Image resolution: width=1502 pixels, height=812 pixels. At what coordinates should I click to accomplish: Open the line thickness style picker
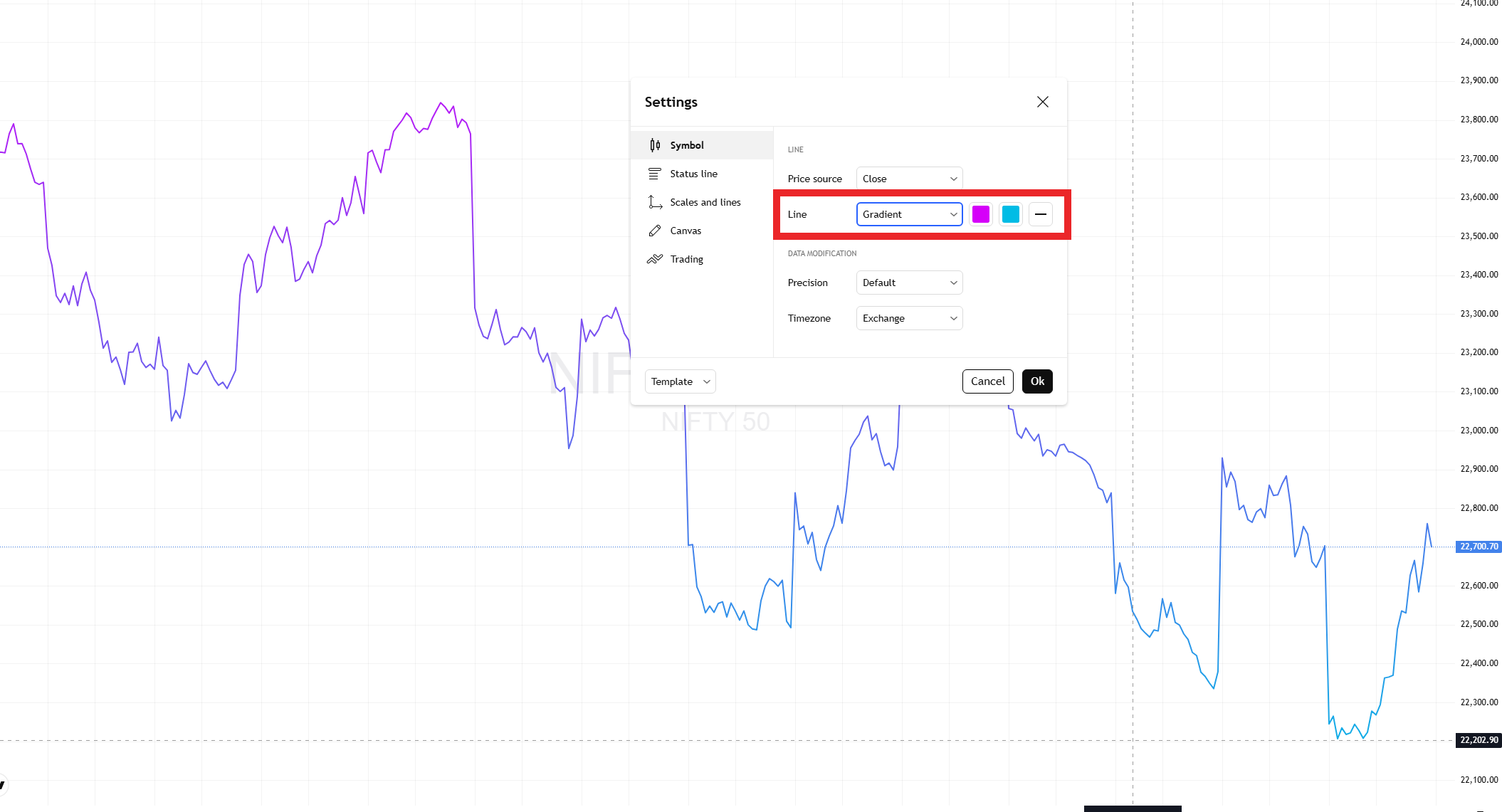point(1040,214)
